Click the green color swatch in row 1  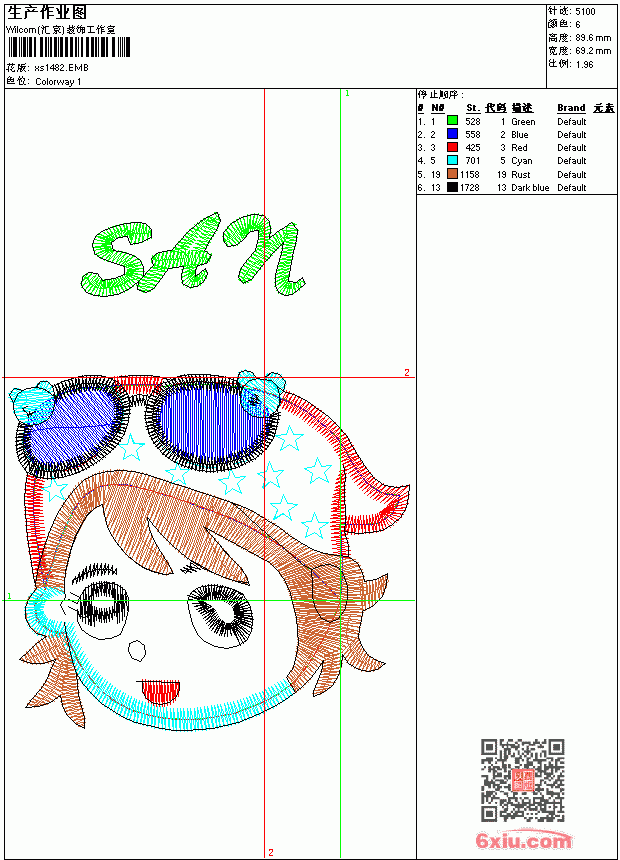point(452,121)
